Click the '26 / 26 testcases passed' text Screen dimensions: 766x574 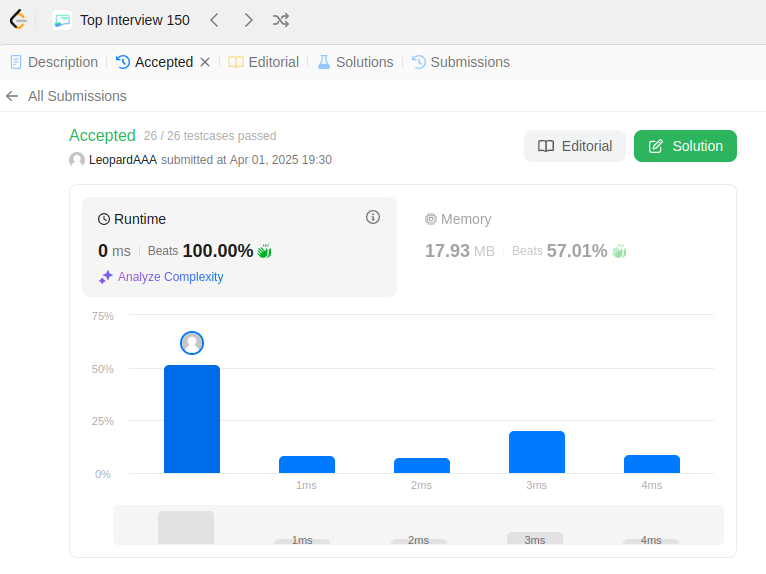point(210,136)
